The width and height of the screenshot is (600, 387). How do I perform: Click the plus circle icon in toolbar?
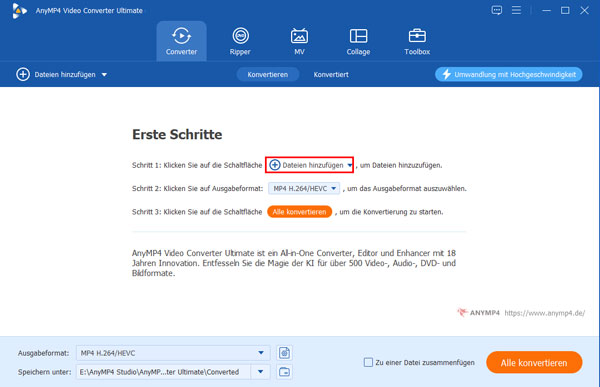click(x=23, y=74)
